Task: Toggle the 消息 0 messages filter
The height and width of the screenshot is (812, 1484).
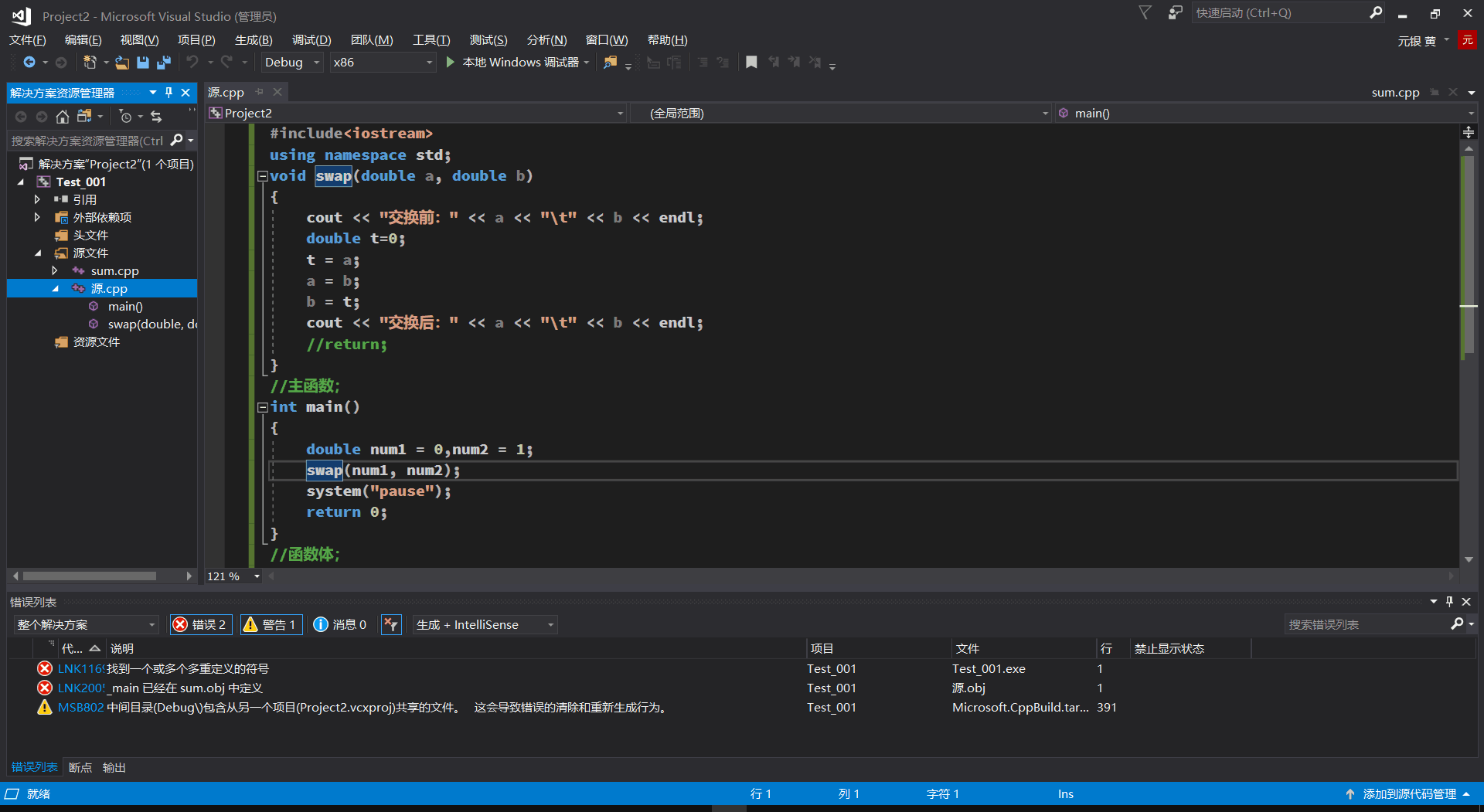Action: (x=340, y=624)
